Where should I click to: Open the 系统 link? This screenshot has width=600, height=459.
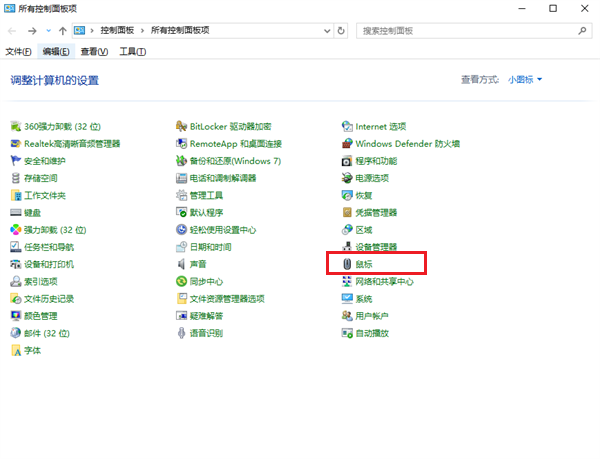click(x=364, y=299)
